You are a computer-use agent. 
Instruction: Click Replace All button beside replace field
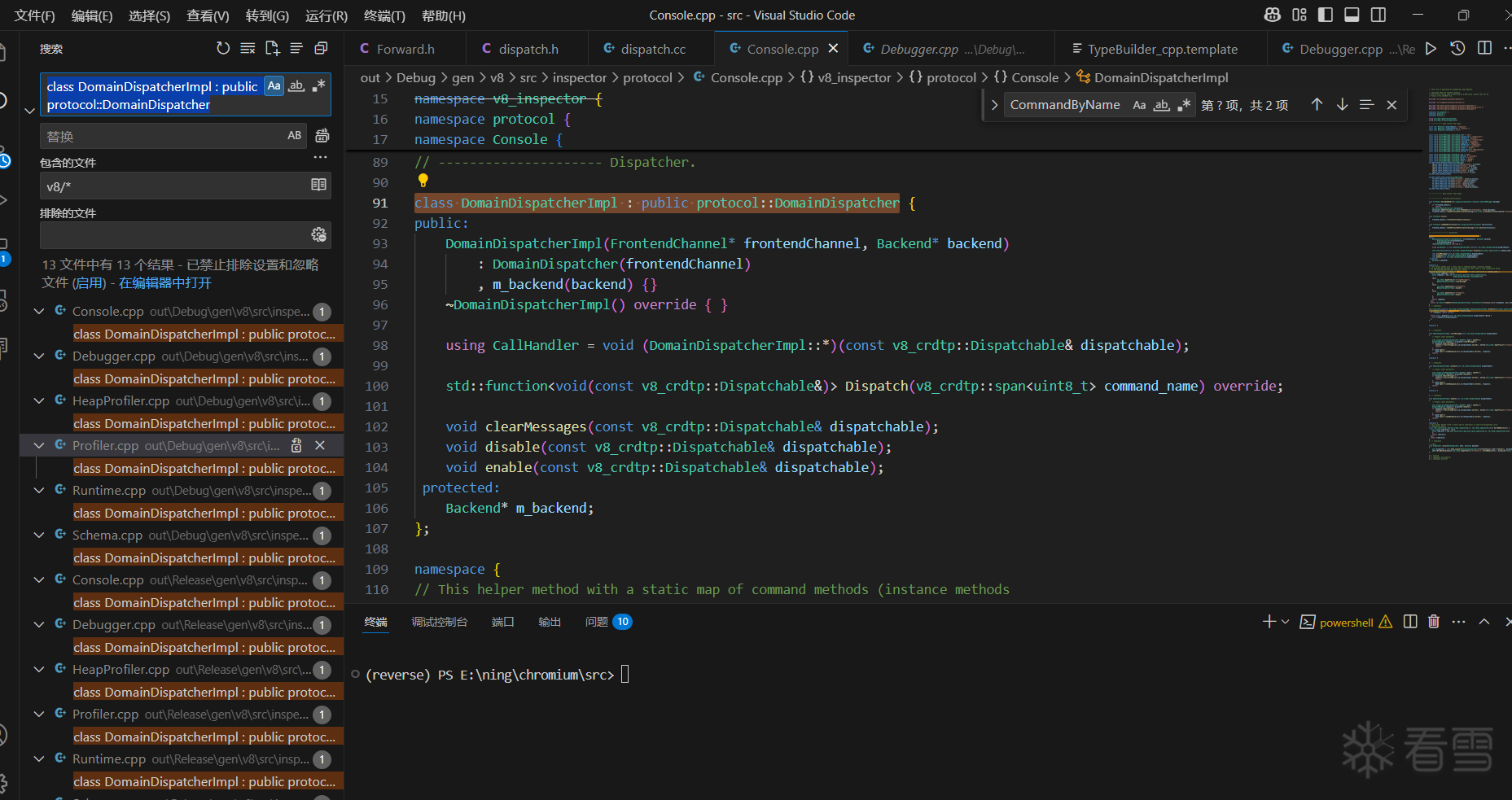pyautogui.click(x=322, y=136)
